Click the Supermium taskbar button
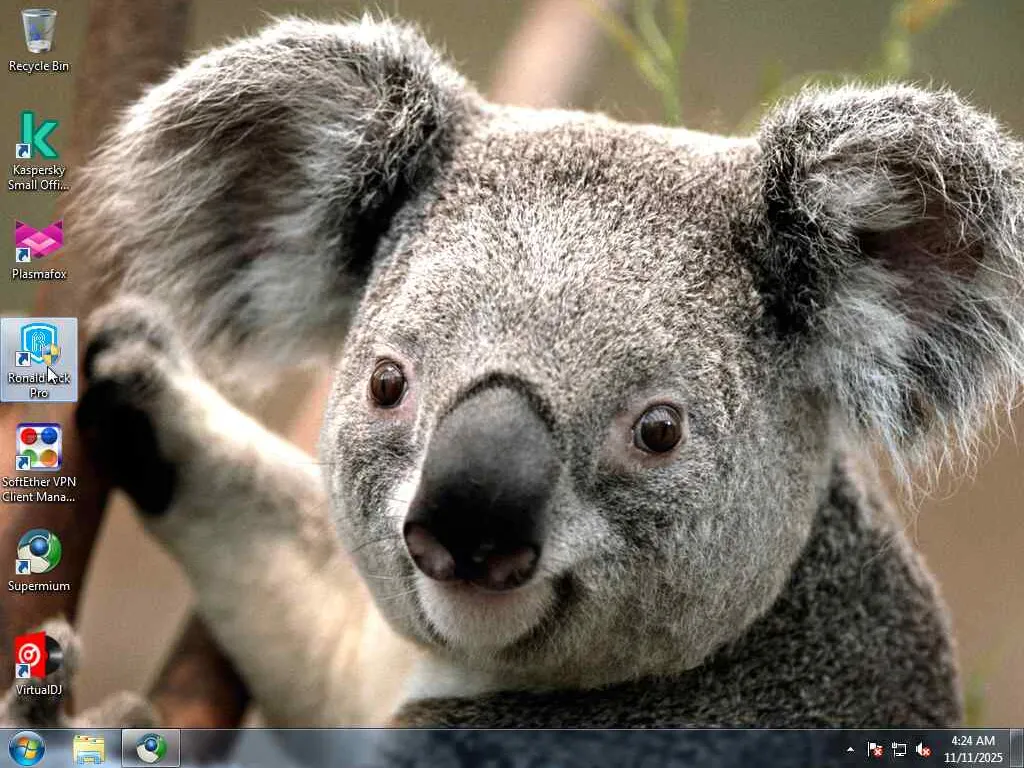1024x768 pixels. (x=151, y=749)
